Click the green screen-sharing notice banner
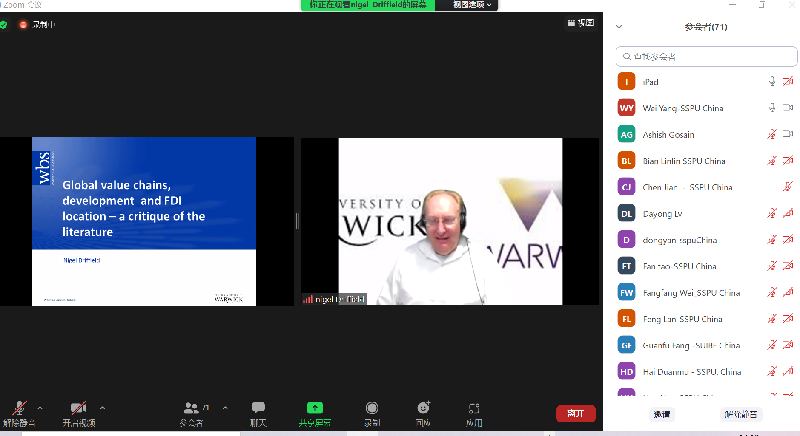Screen dimensions: 800x436 click(368, 5)
